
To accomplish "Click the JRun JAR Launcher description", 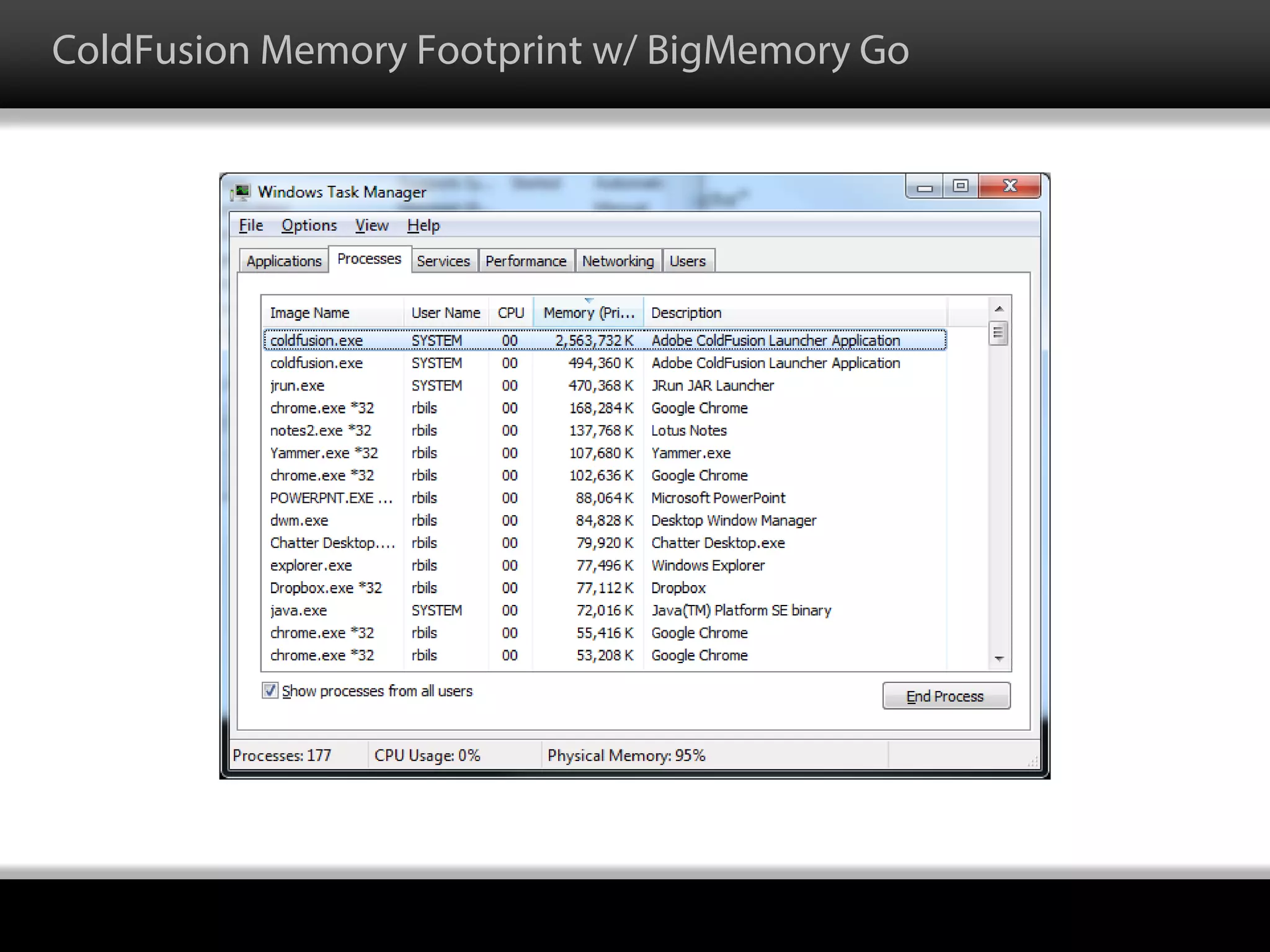I will click(x=713, y=386).
